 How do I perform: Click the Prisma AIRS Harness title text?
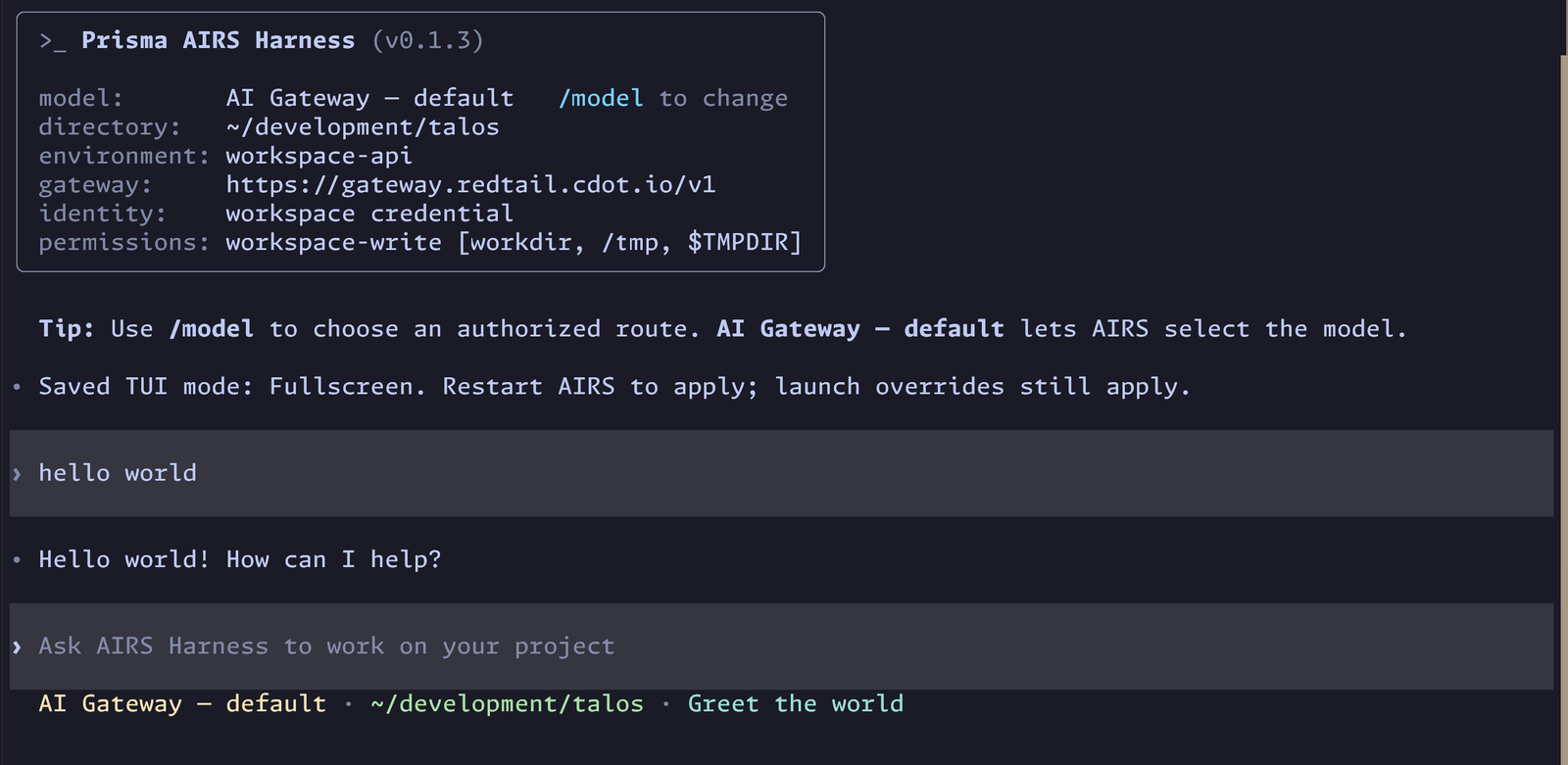(218, 40)
